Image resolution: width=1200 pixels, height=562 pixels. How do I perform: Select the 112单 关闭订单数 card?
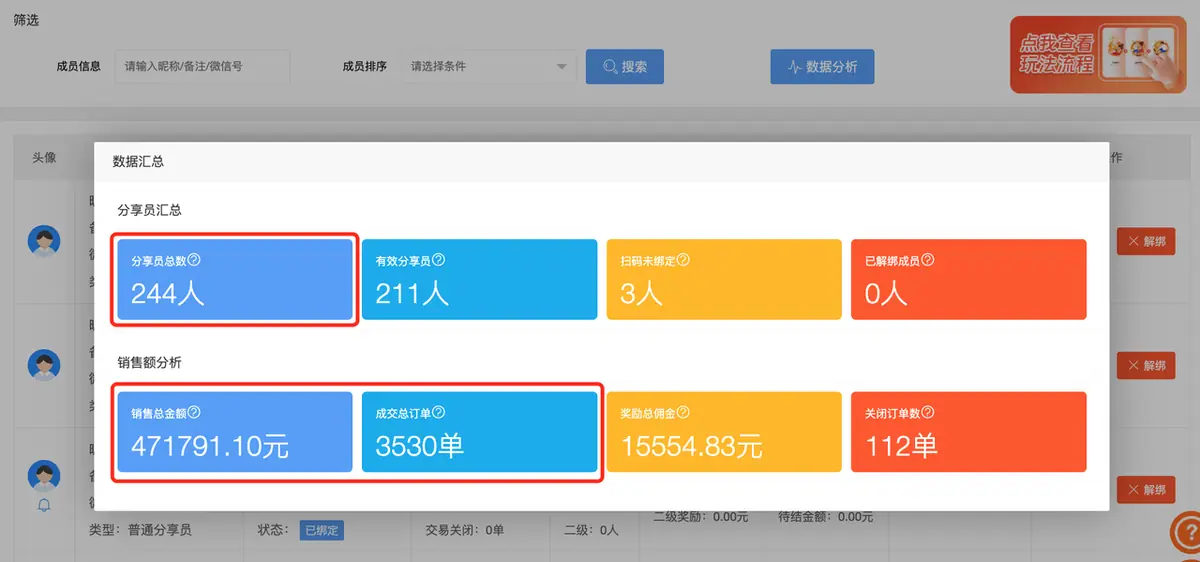[968, 432]
